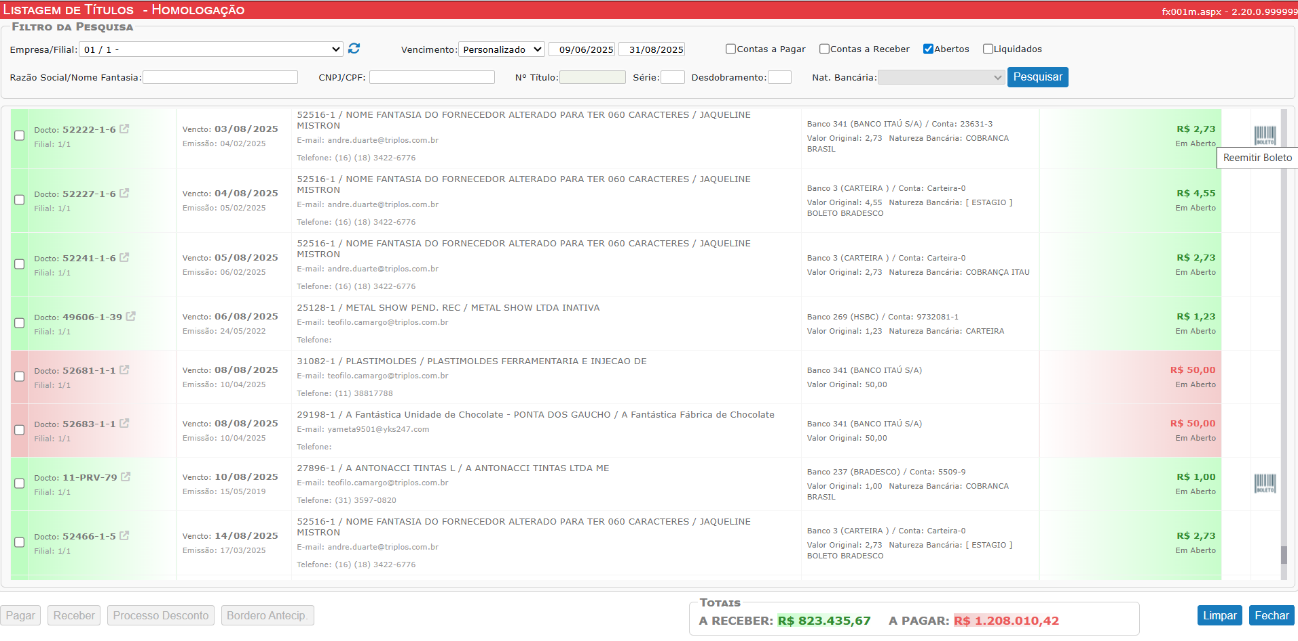Viewport: 1298px width, 641px height.
Task: Click boleto barcode icon for document 52222-1-6
Action: coord(1265,137)
